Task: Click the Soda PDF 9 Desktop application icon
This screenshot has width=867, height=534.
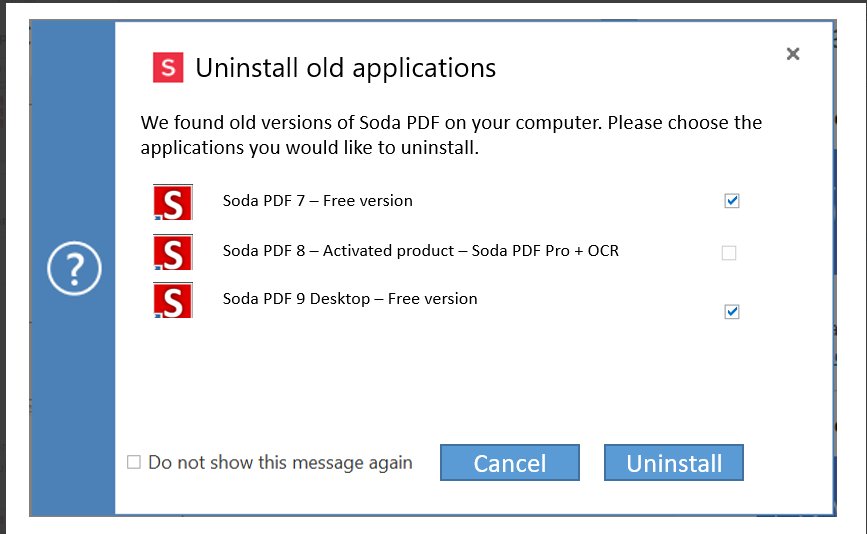Action: coord(173,300)
